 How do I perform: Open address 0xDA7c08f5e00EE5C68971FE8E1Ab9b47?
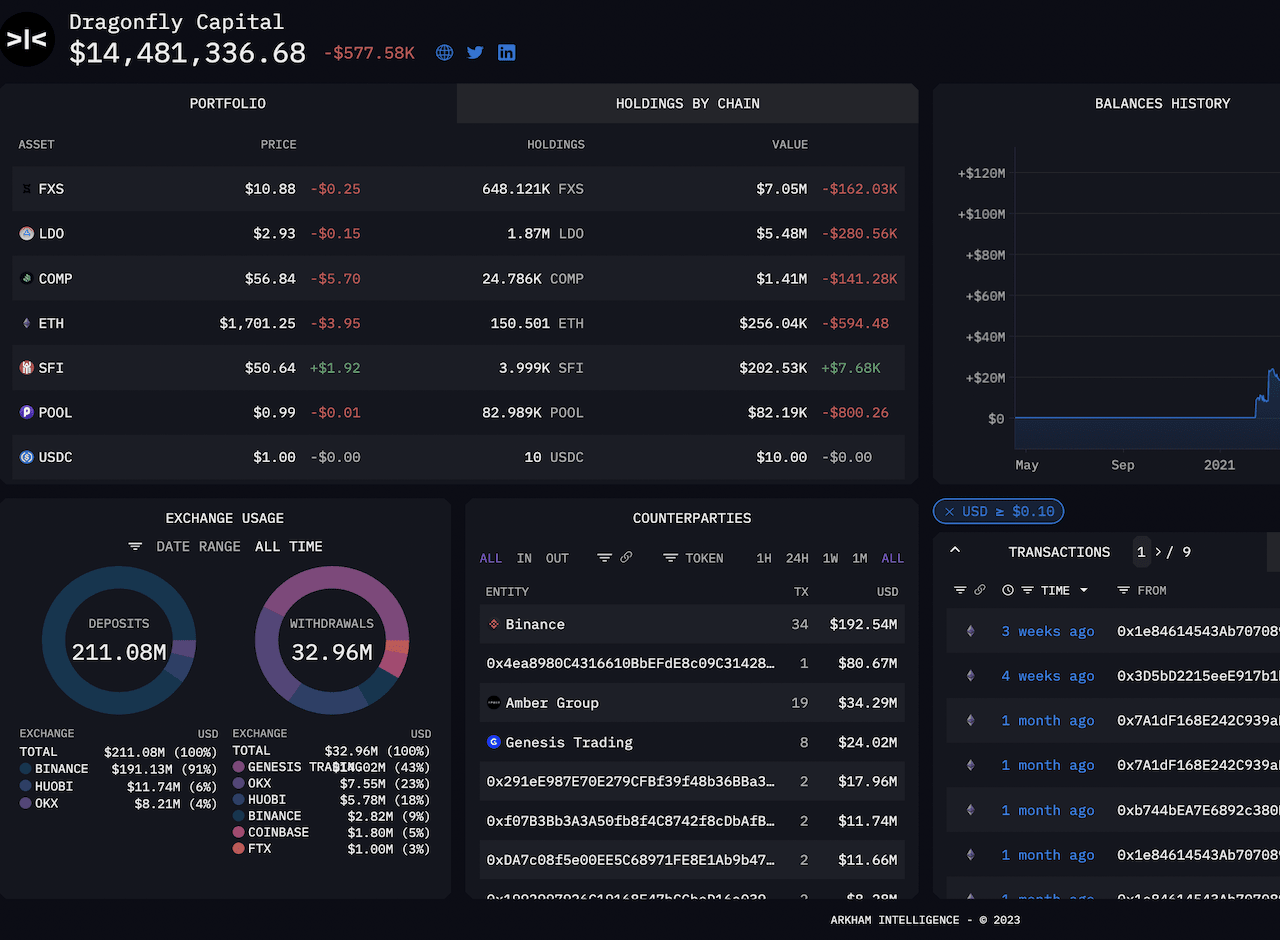pos(631,860)
